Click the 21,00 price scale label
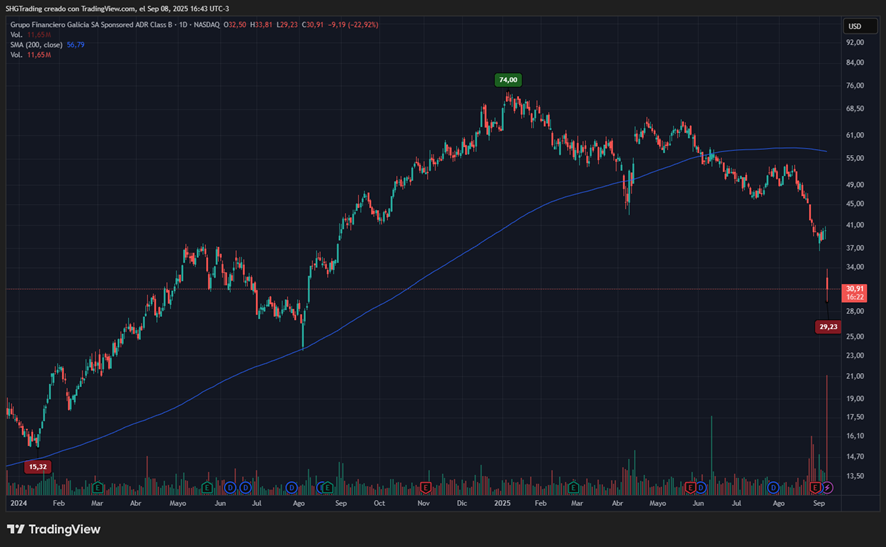Image resolution: width=886 pixels, height=547 pixels. coord(855,376)
